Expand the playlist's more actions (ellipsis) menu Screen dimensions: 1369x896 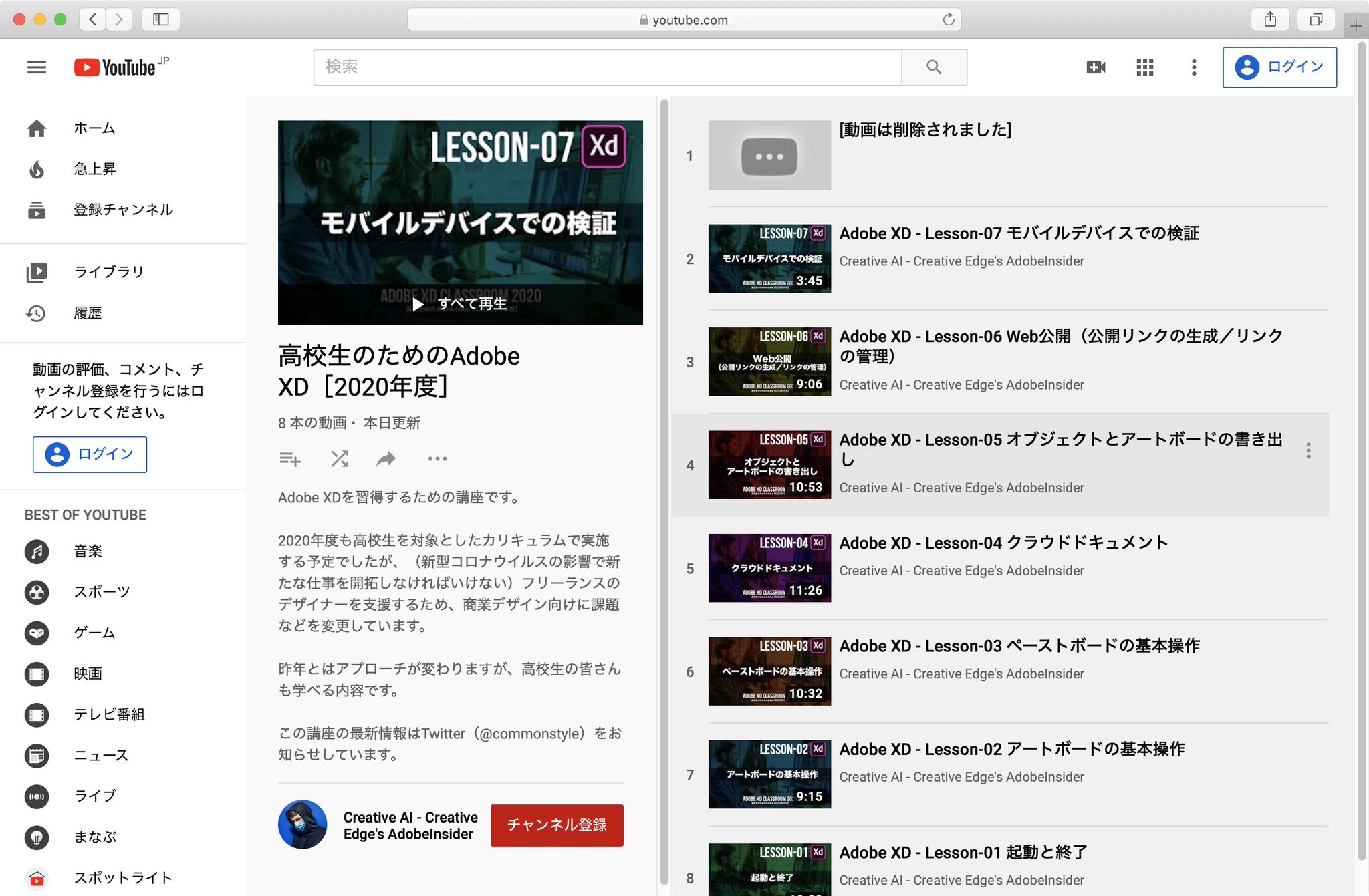point(437,459)
